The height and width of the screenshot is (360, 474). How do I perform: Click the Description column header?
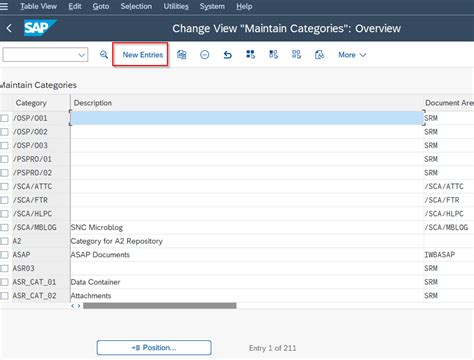(x=247, y=103)
